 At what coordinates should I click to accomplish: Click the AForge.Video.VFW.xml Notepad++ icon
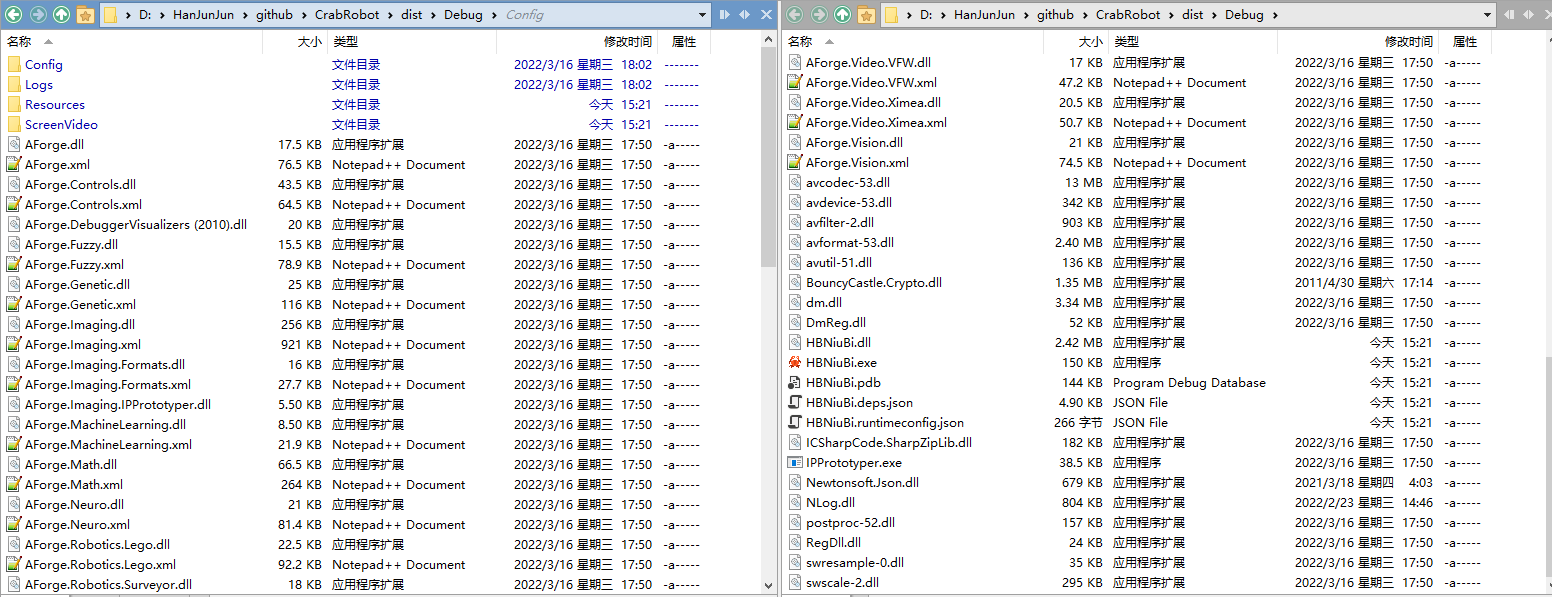click(795, 82)
